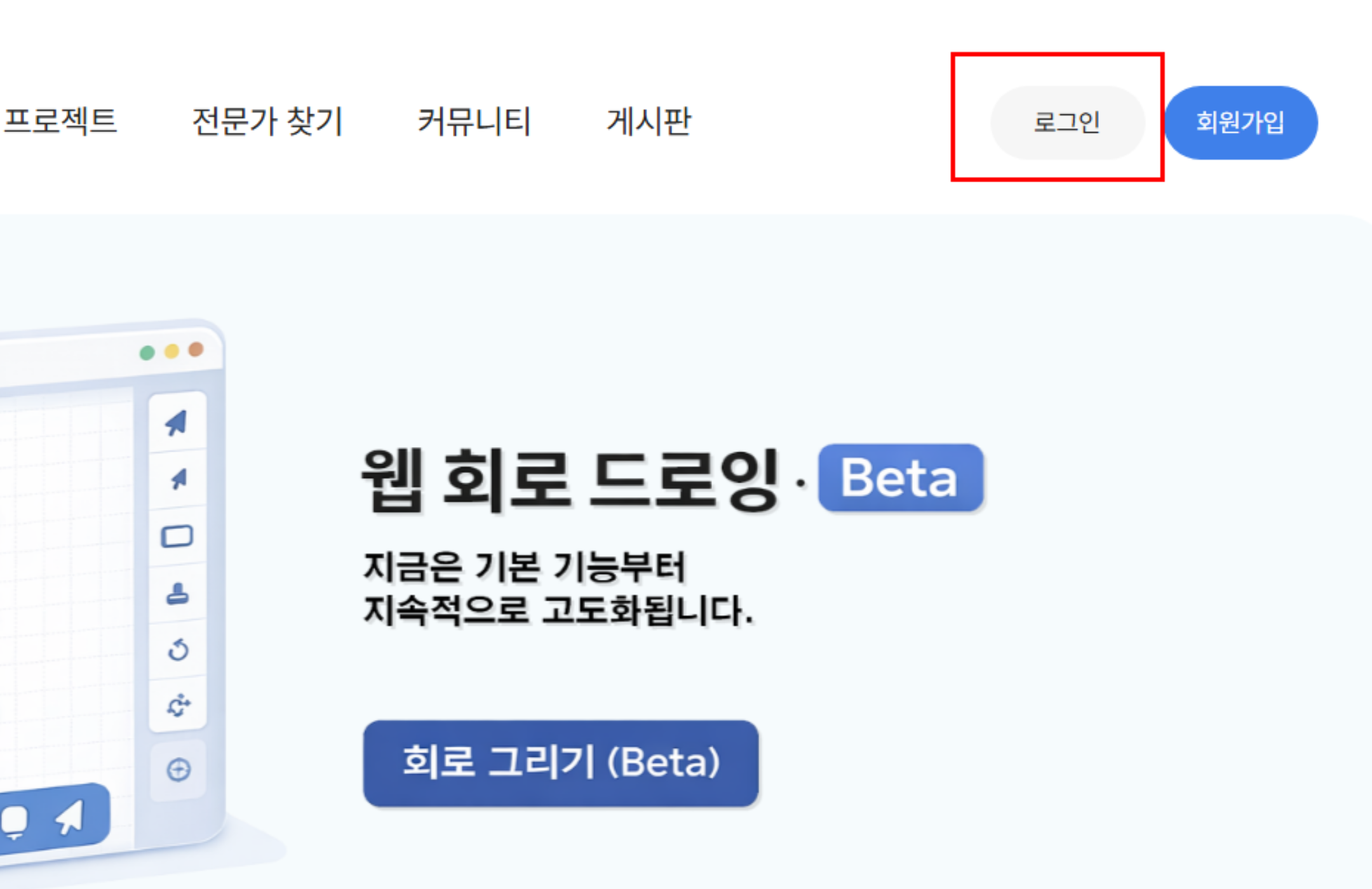Open the 커뮤니티 menu
This screenshot has height=889, width=1372.
476,122
